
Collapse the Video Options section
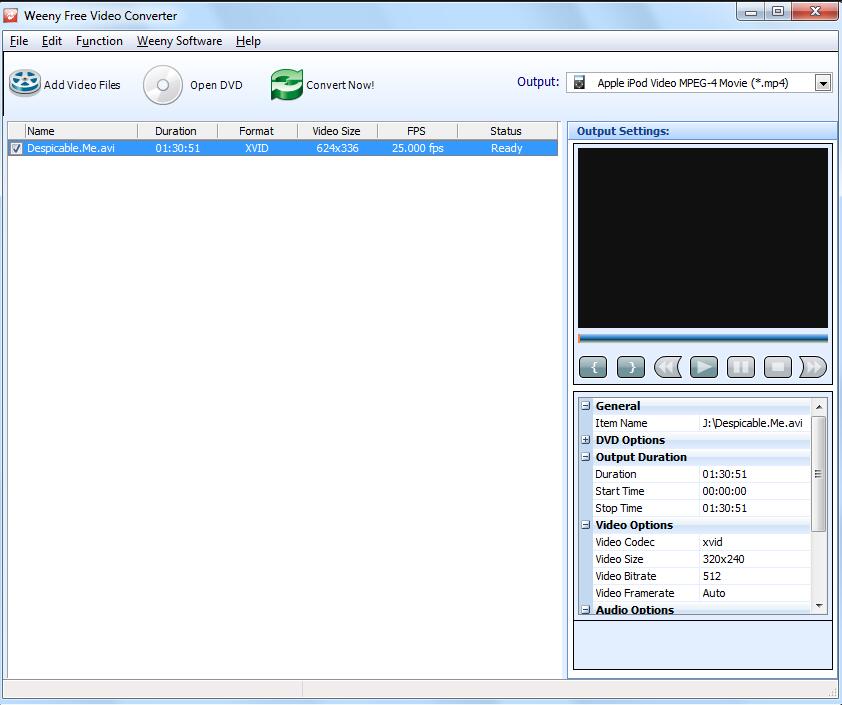pos(584,525)
